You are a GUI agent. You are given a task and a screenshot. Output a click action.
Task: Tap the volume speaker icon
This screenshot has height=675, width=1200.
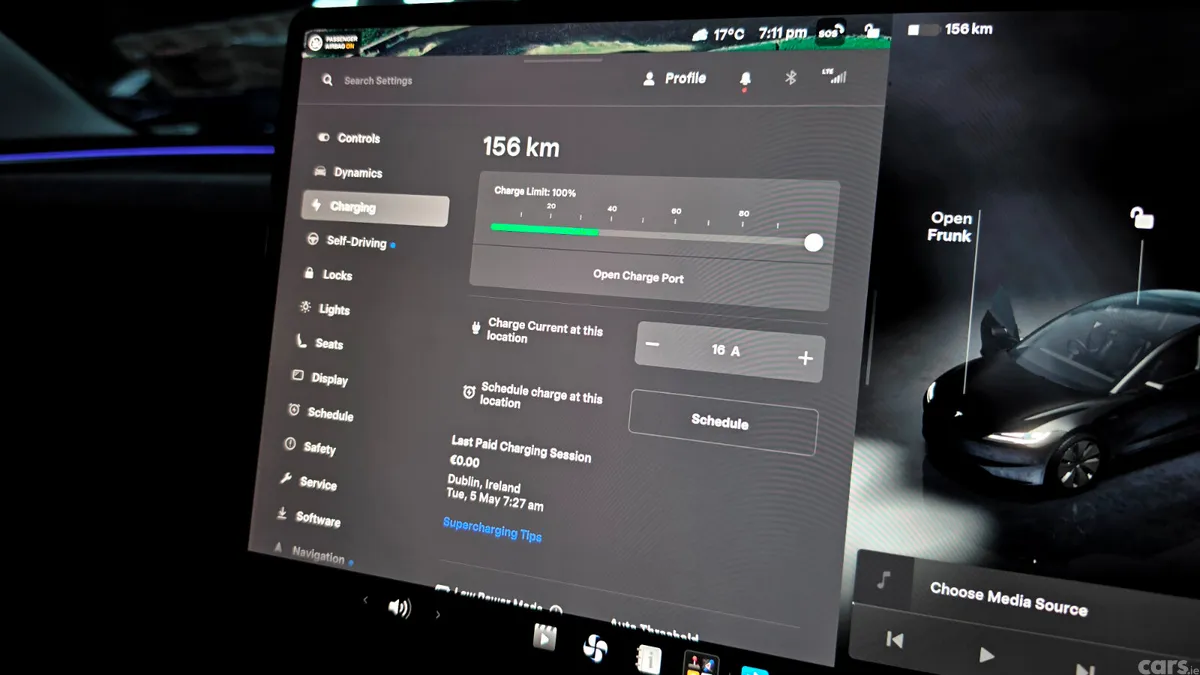(x=399, y=607)
